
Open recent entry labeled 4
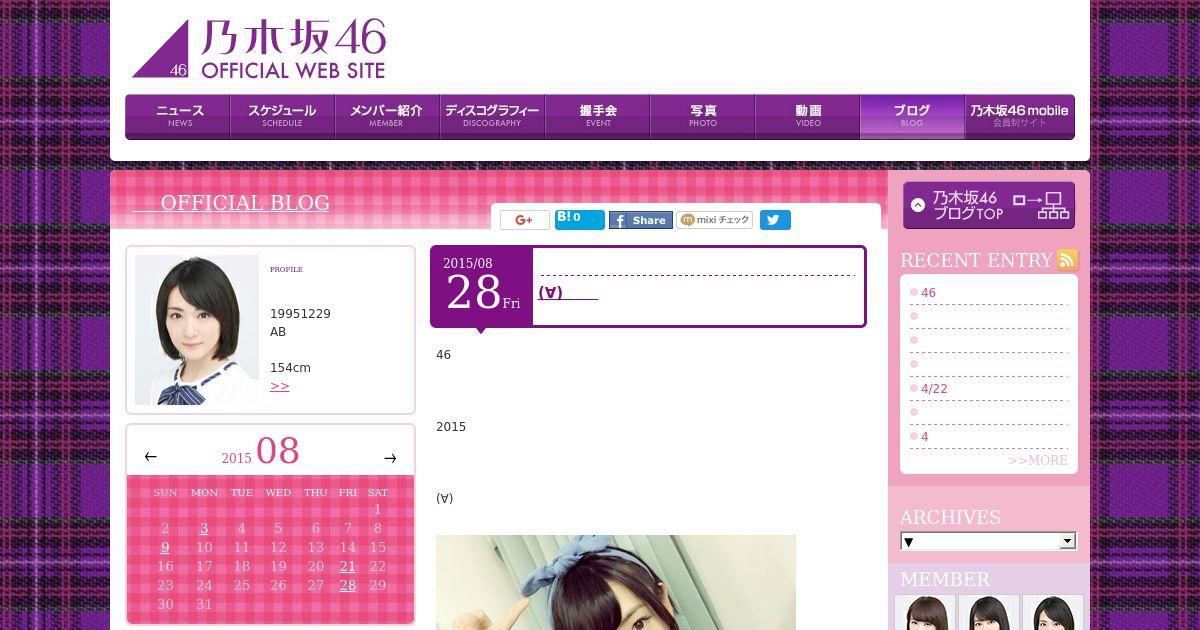[x=924, y=437]
